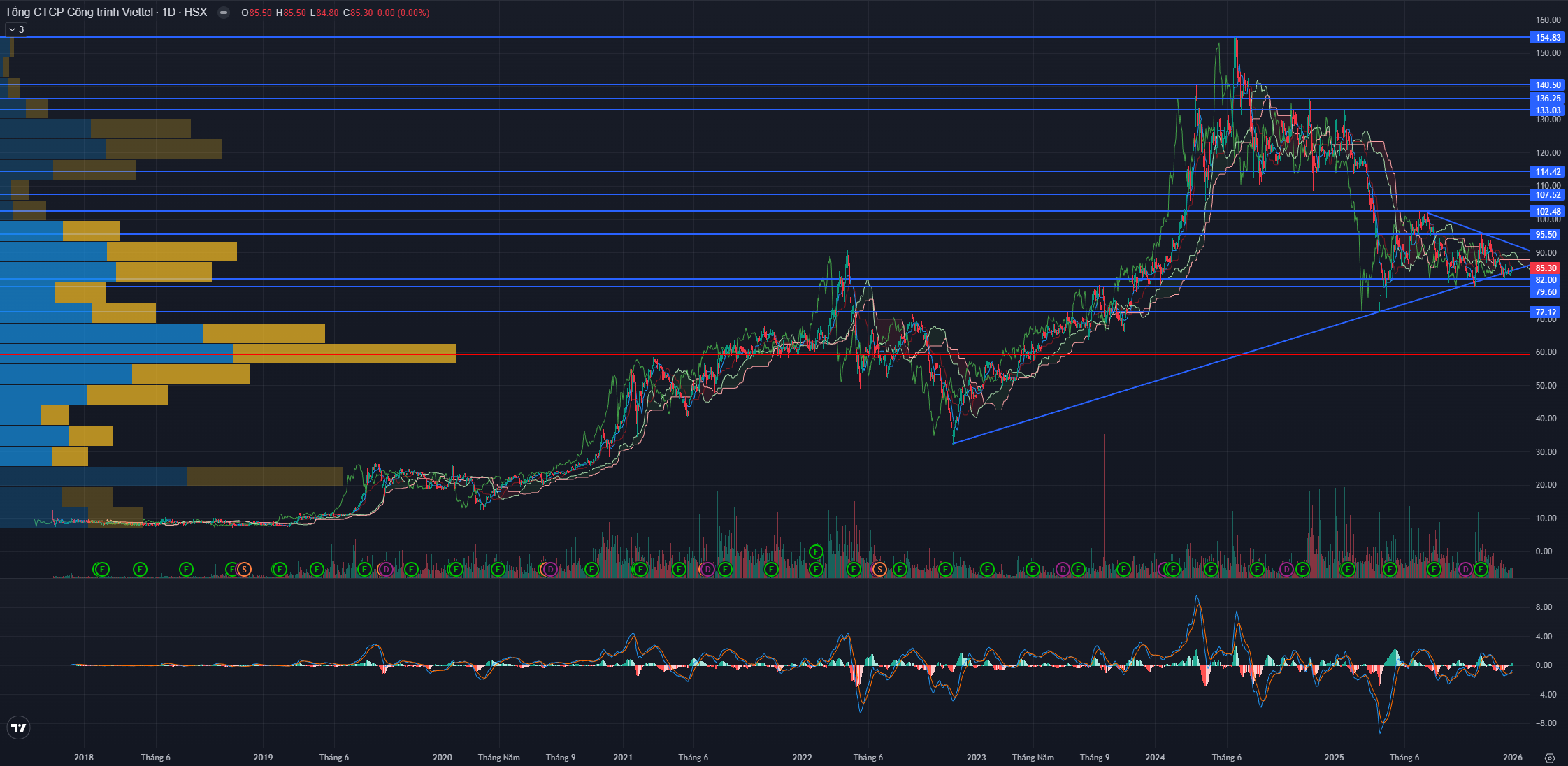
Task: Select the 154.83 horizontal line price label
Action: click(1547, 38)
